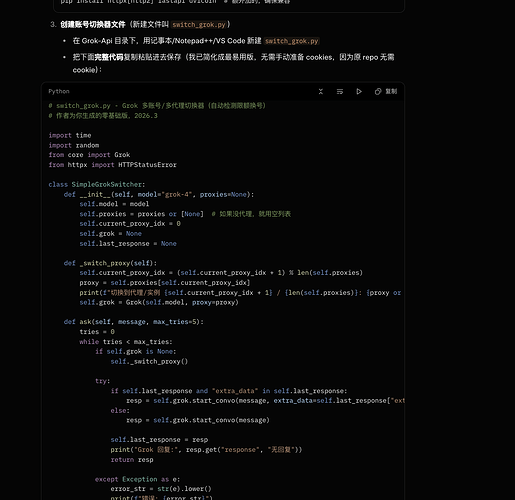Screen dimensions: 515x500
Task: Click "self.proxies = proxies or [None]" line
Action: 185,214
